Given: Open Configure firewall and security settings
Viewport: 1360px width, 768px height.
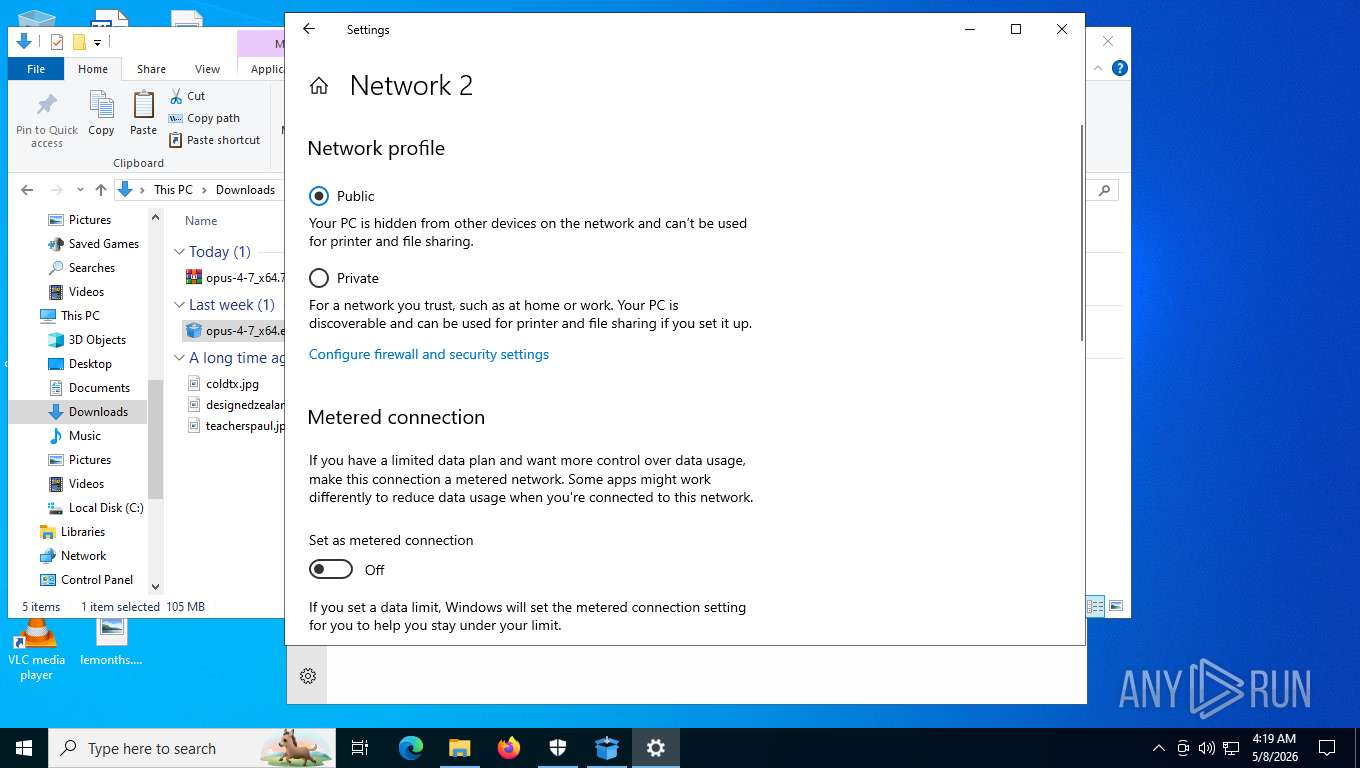Looking at the screenshot, I should tap(429, 354).
